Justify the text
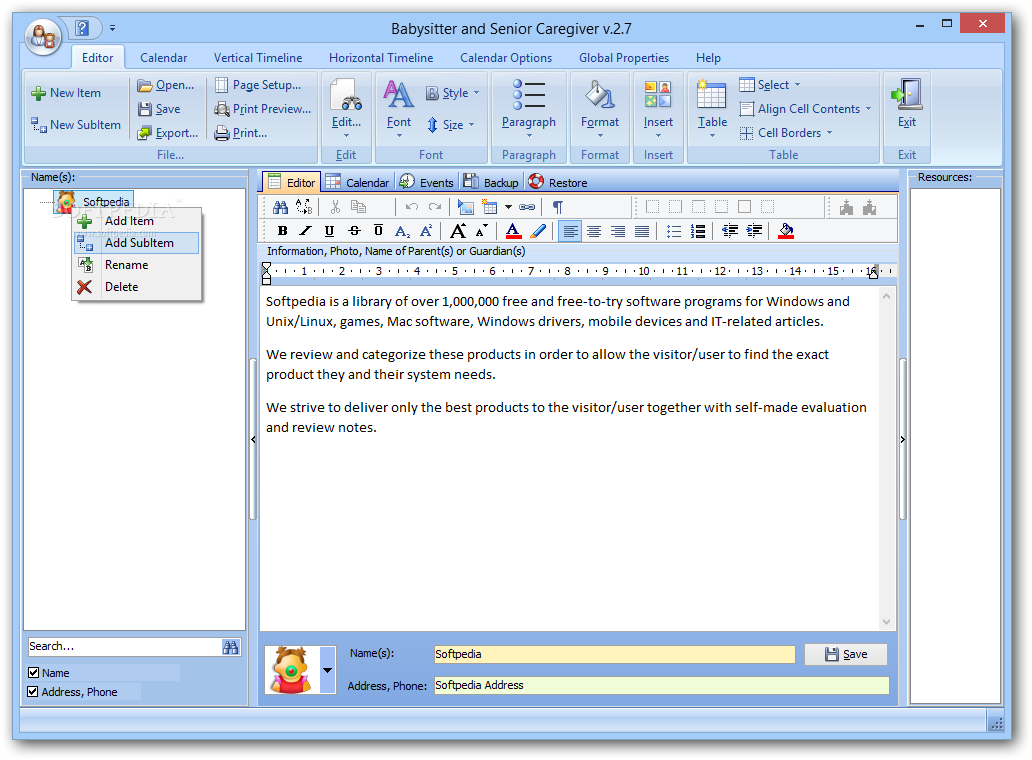 pos(642,231)
